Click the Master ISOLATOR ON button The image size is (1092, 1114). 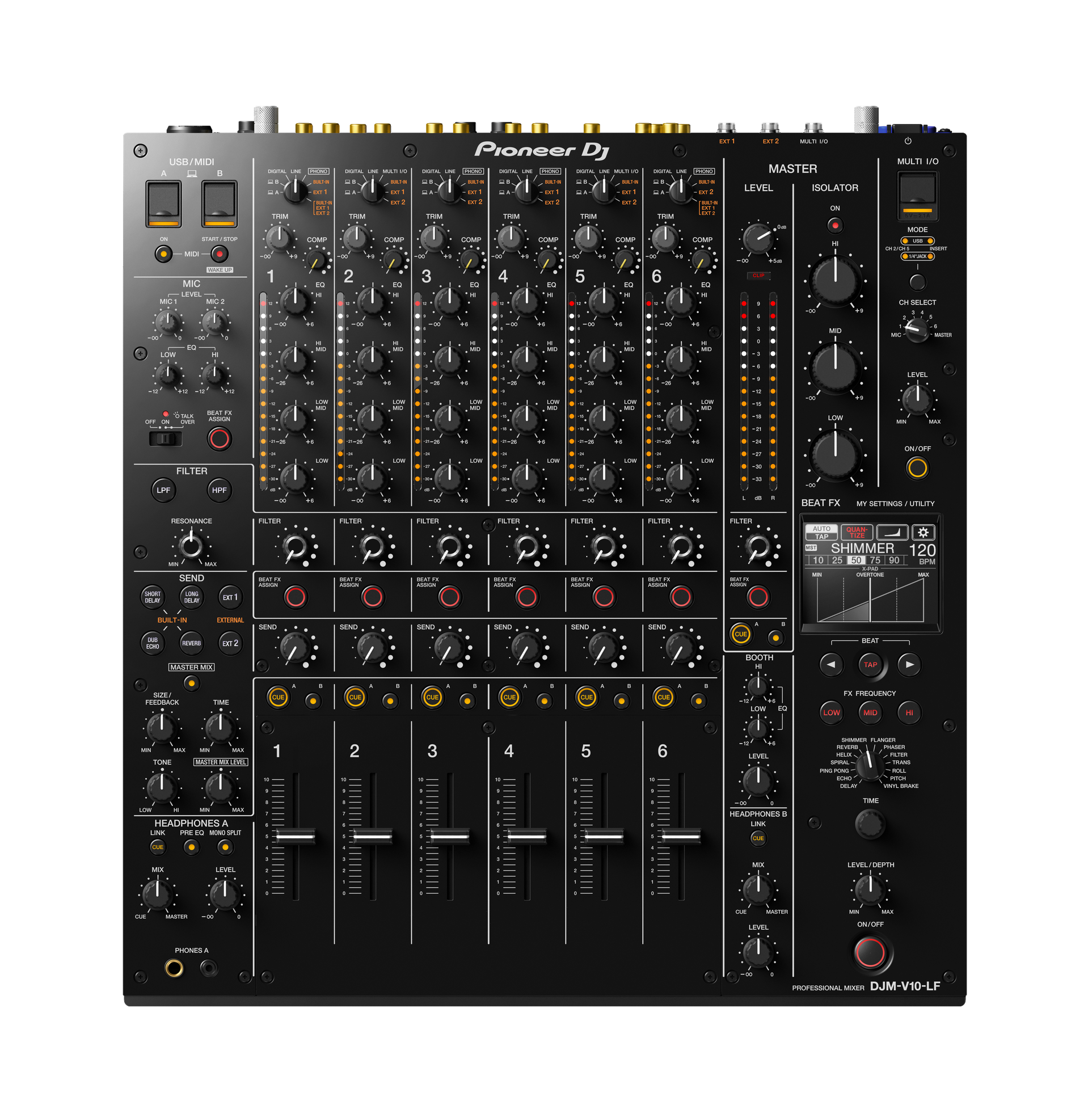point(835,225)
